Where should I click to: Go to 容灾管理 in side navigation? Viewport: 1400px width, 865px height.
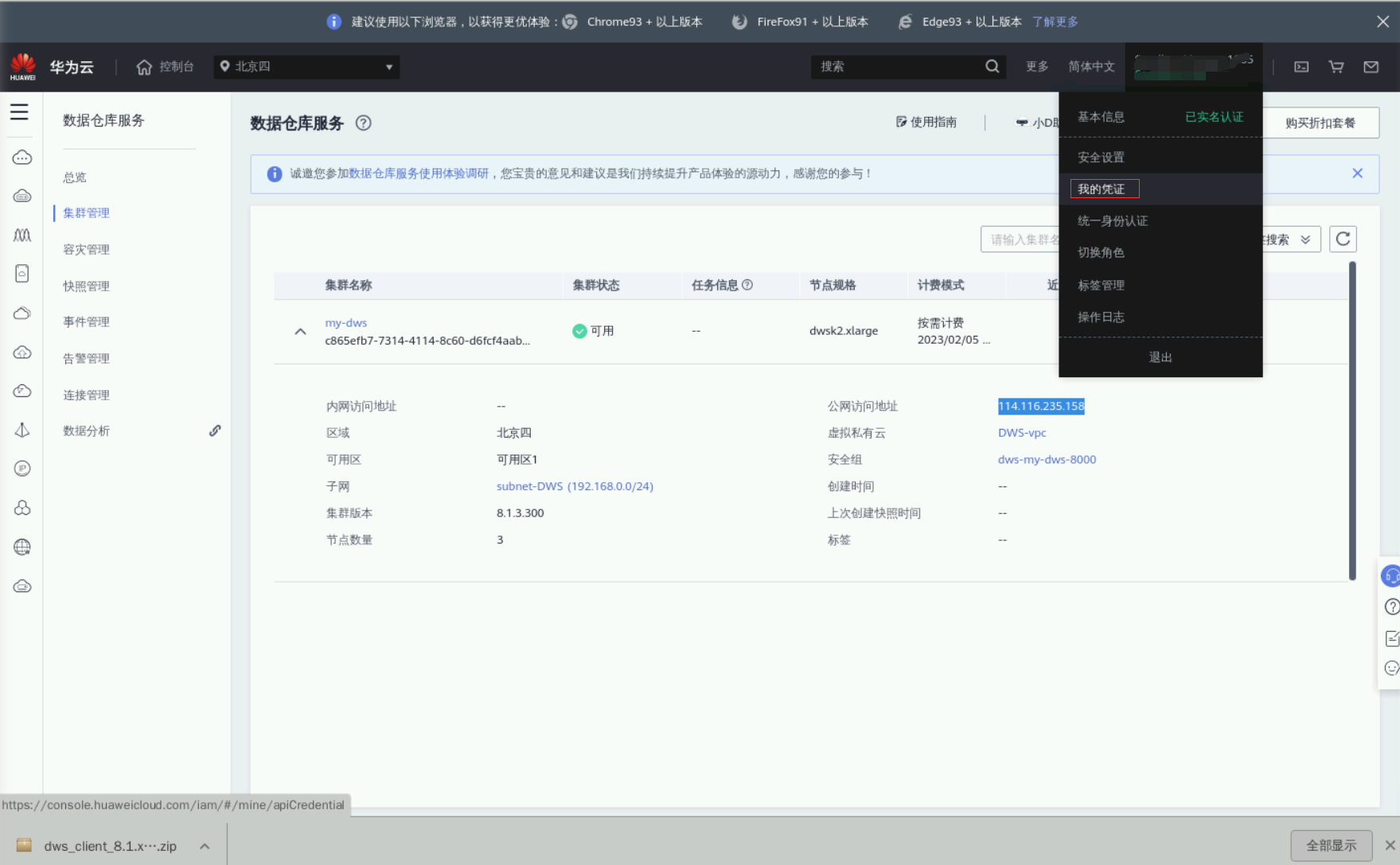[x=87, y=250]
